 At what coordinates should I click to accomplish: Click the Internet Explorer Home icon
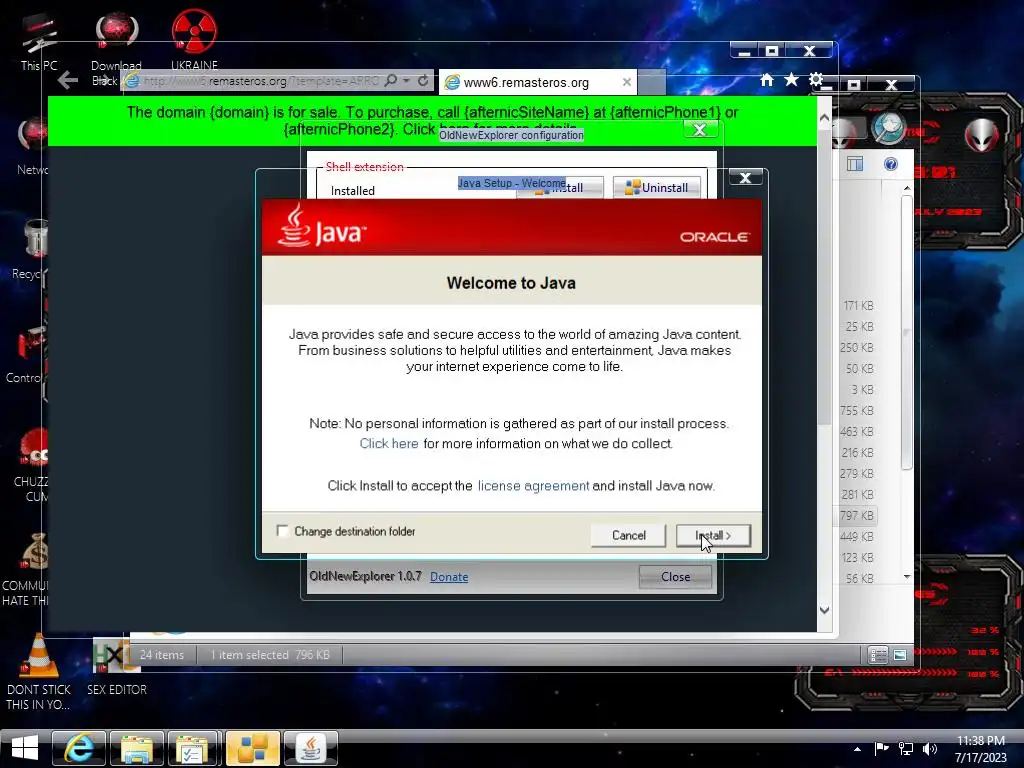coord(767,80)
